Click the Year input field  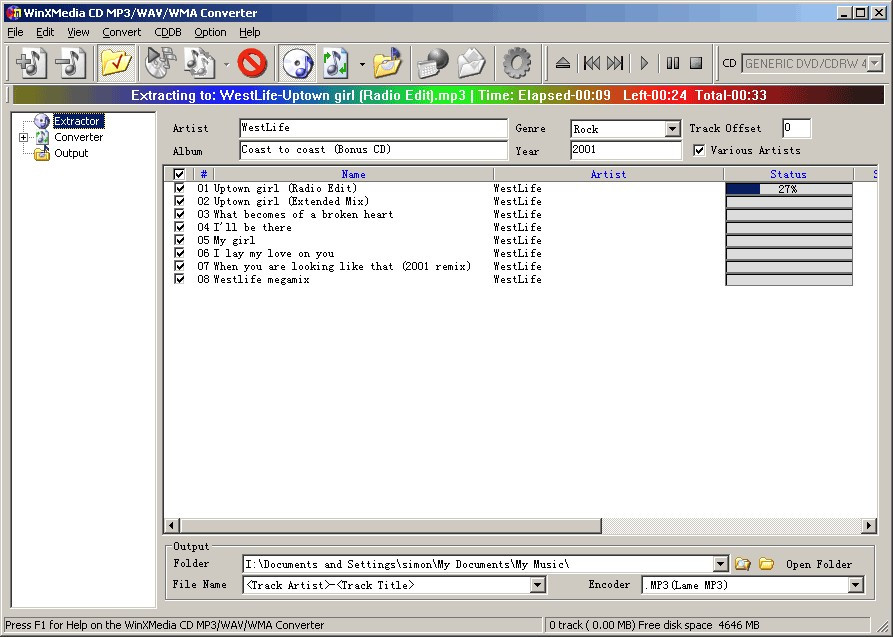[x=625, y=150]
